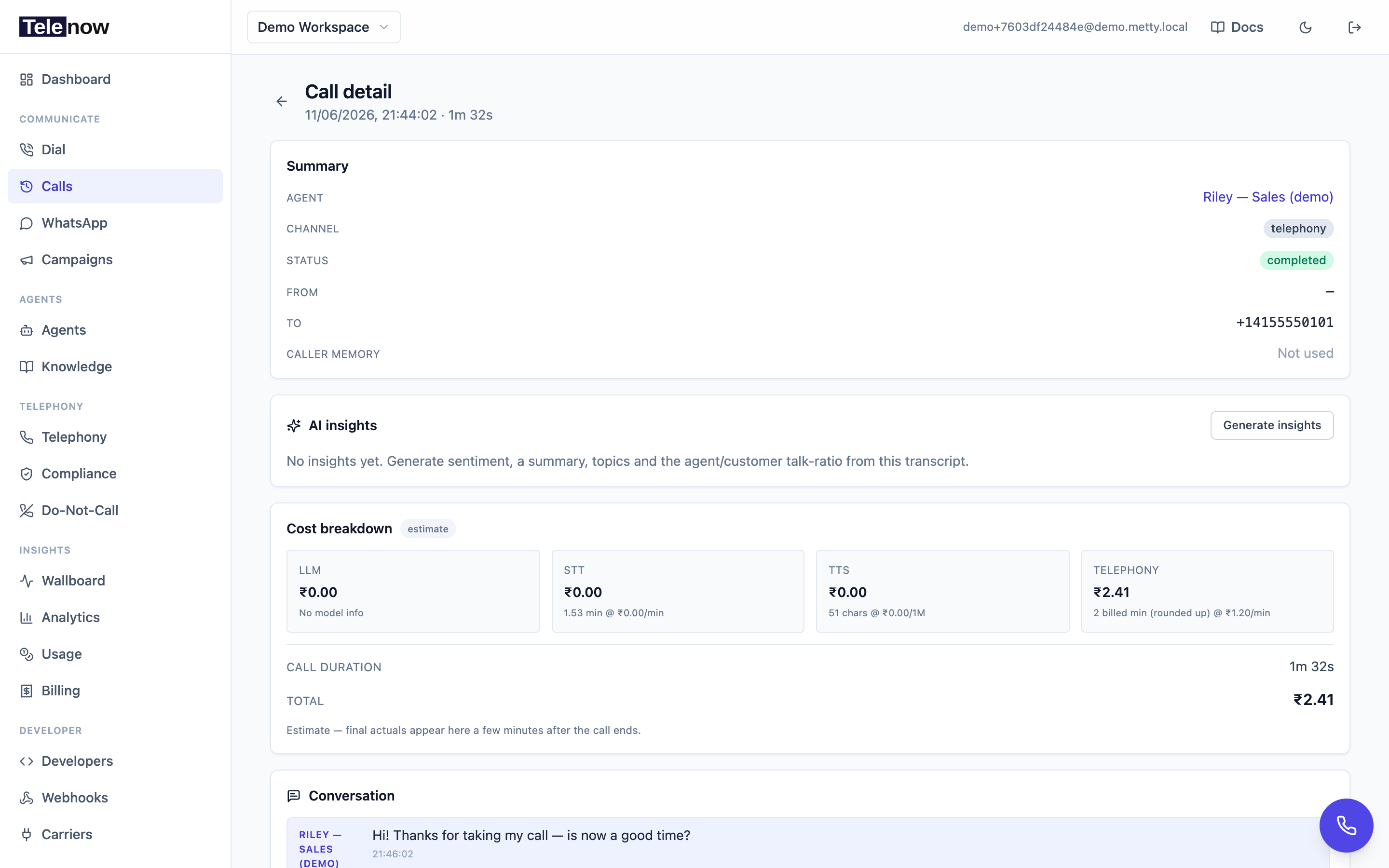Open the WhatsApp chat bubble icon
This screenshot has width=1389, height=868.
(27, 223)
